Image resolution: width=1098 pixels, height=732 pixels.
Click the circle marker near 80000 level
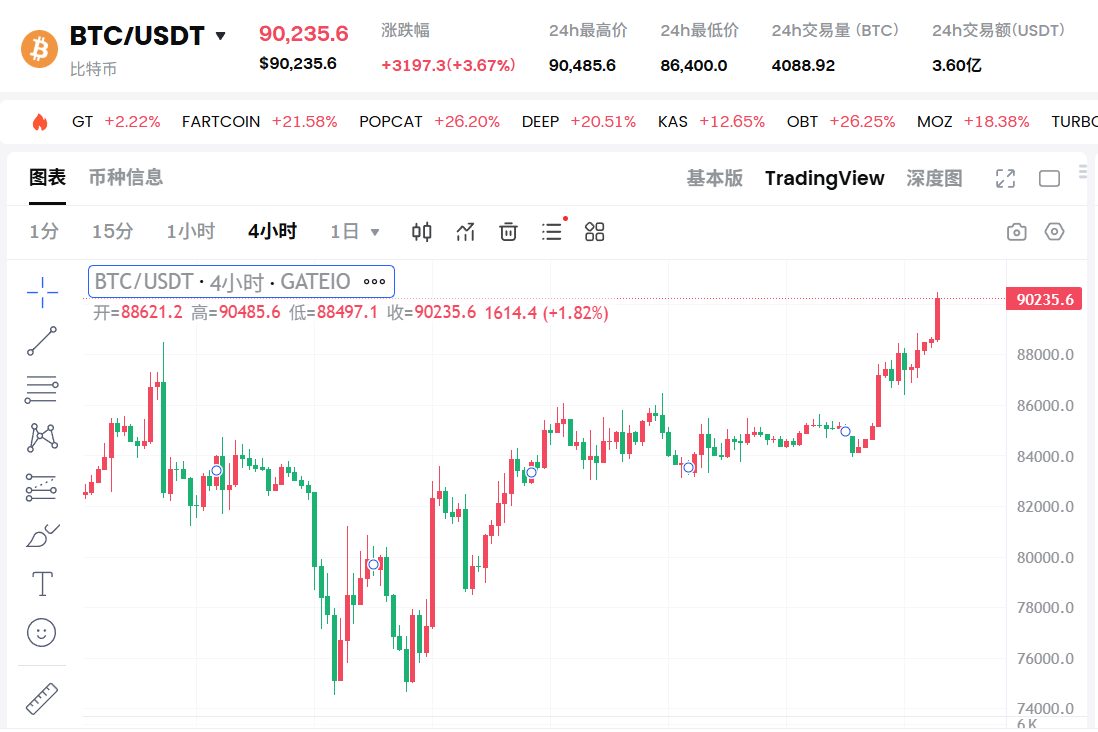[373, 565]
